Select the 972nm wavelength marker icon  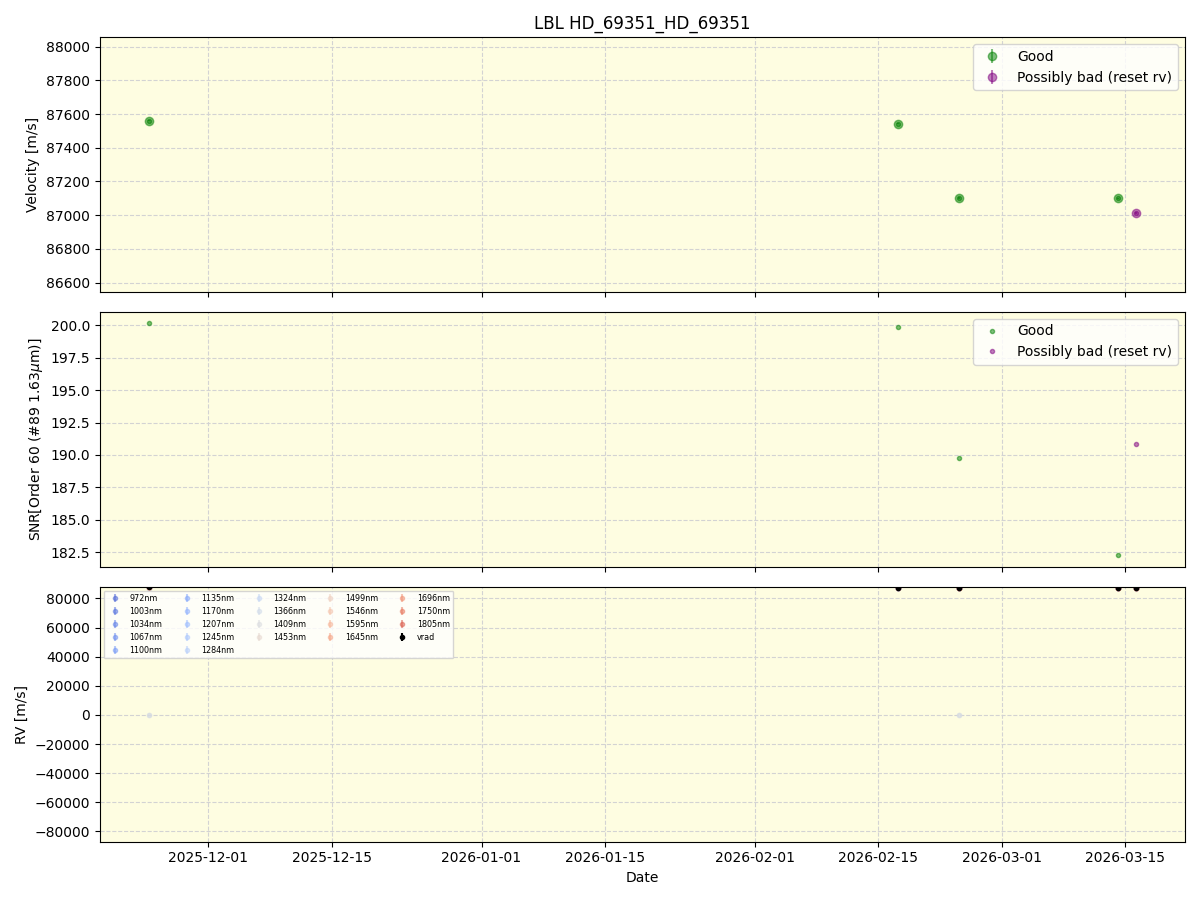coord(114,598)
